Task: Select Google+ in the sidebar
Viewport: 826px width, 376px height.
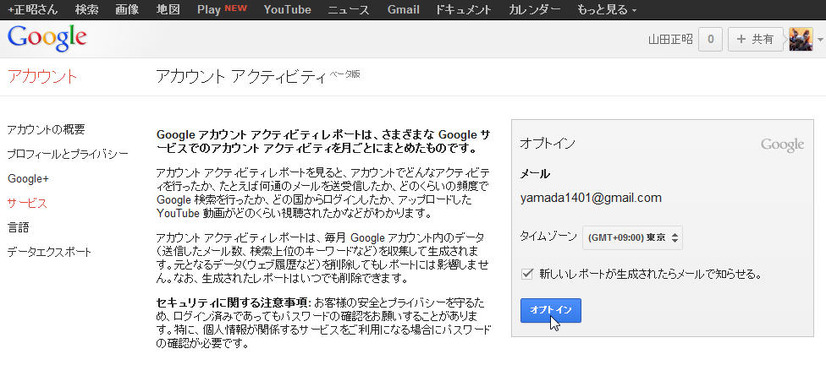Action: point(28,179)
